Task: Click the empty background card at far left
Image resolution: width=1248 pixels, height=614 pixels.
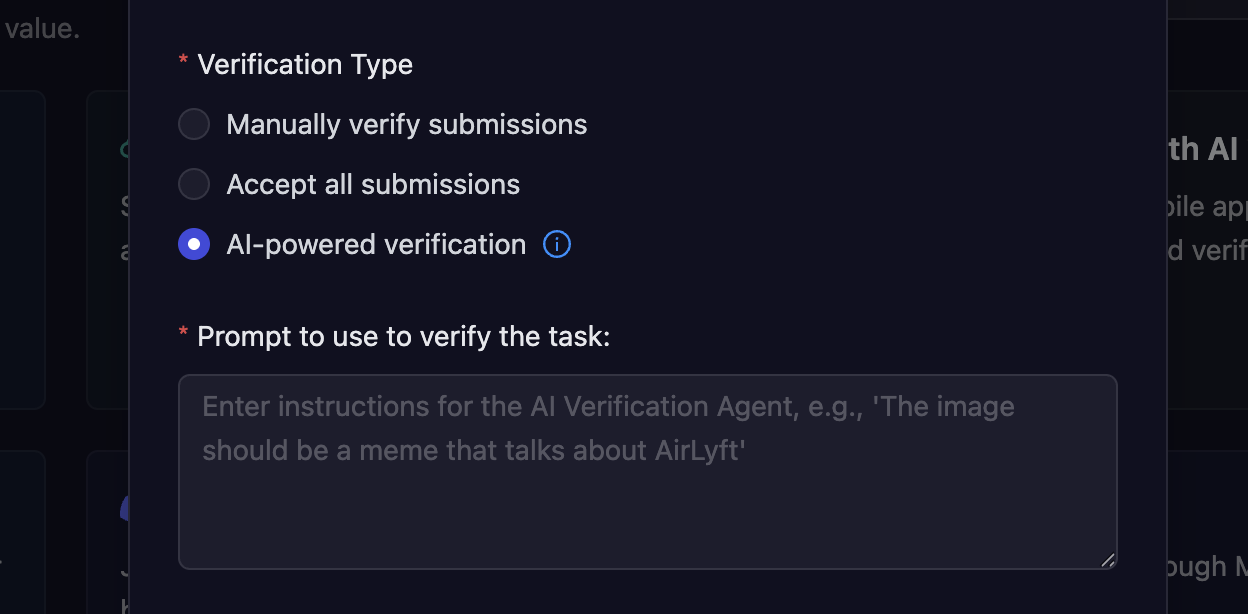Action: [22, 250]
